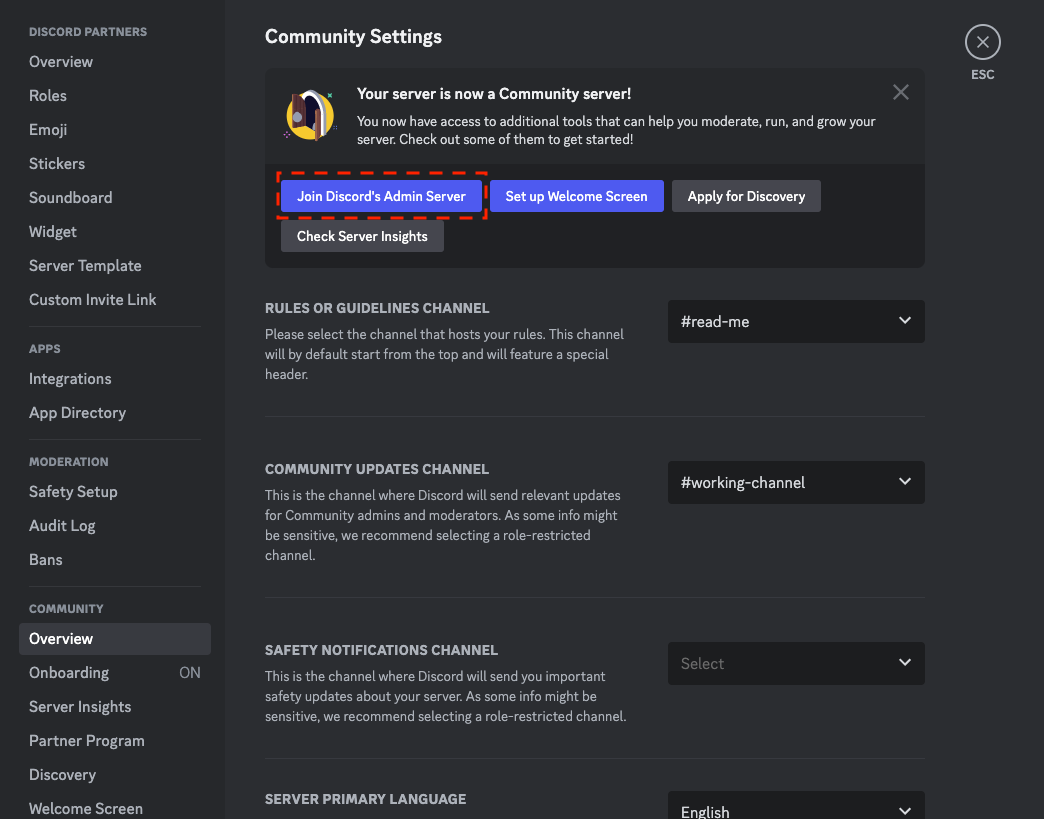Image resolution: width=1044 pixels, height=819 pixels.
Task: Click the Community server illustration icon
Action: 309,115
